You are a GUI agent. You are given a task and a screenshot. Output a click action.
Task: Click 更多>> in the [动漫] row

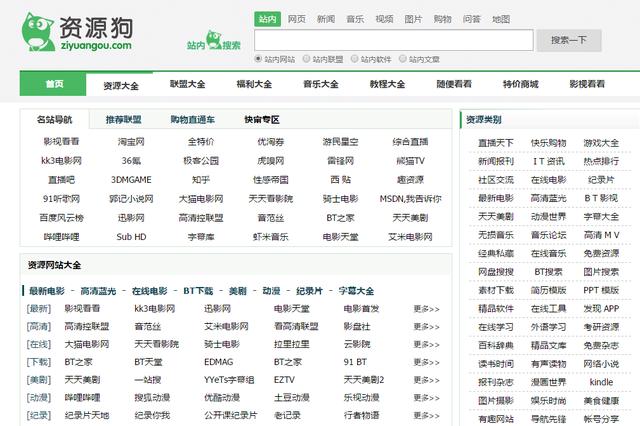coord(426,397)
